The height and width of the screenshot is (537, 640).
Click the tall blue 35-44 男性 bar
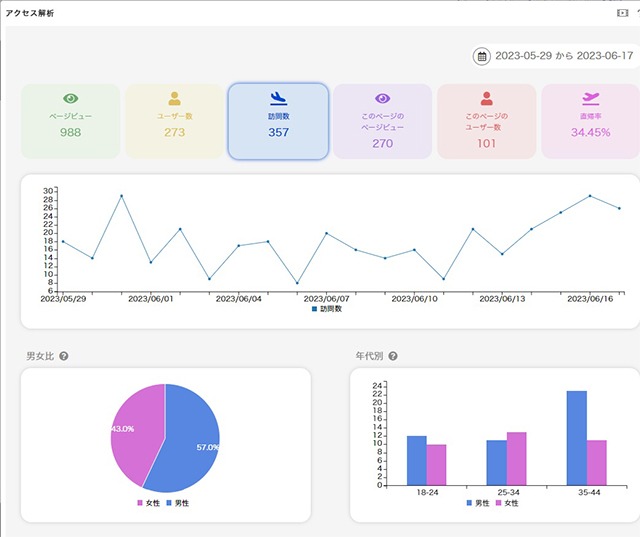coord(577,437)
